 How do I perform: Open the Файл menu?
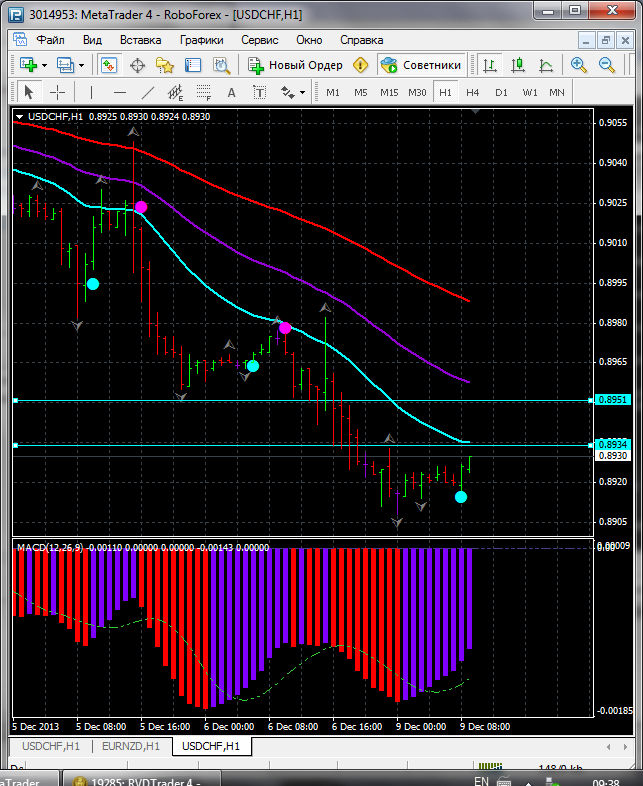click(x=50, y=40)
